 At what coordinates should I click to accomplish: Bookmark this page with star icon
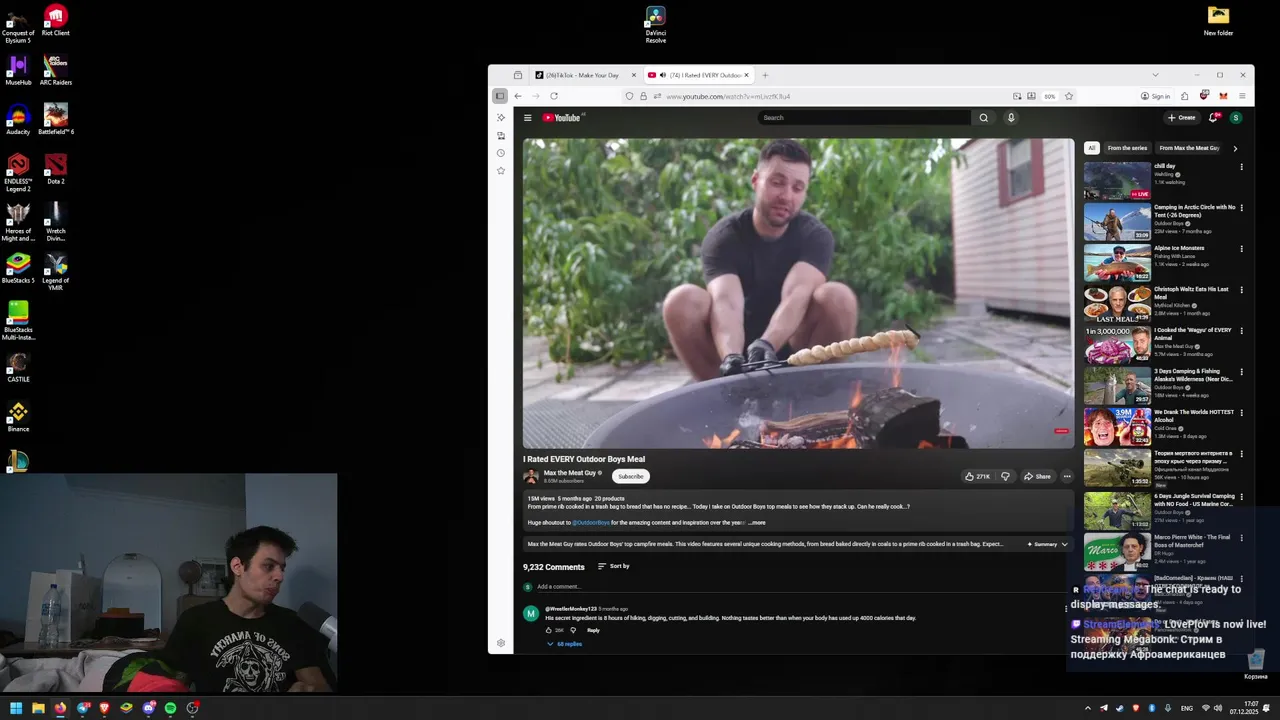[1069, 96]
